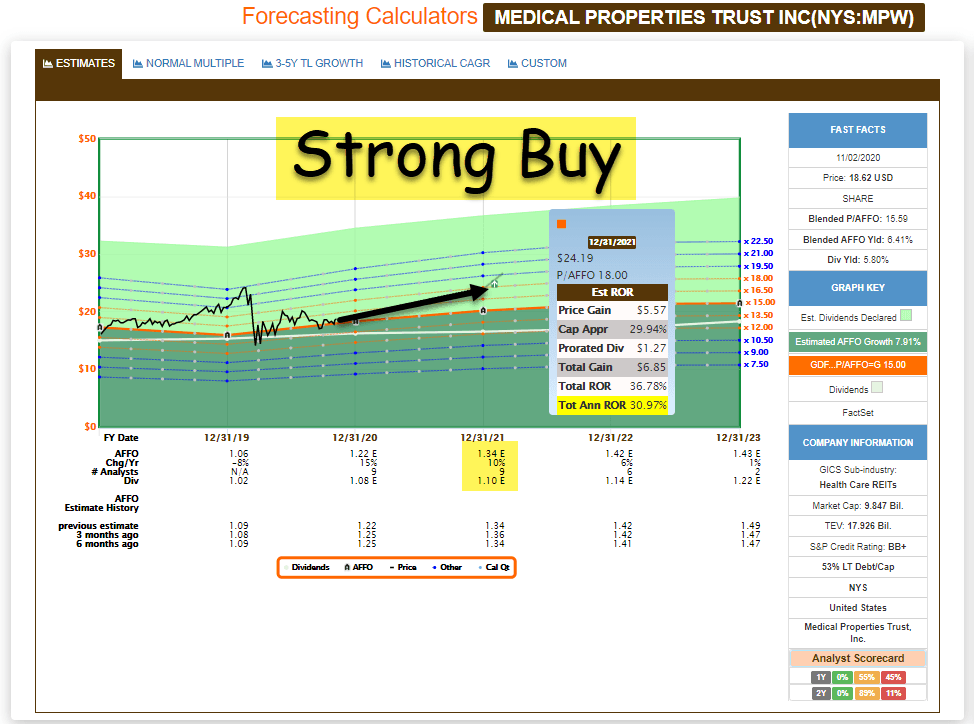Click the MEDICAL PROPERTIES TRUST INC(NYS:MPW) title
The image size is (974, 724).
pyautogui.click(x=704, y=17)
